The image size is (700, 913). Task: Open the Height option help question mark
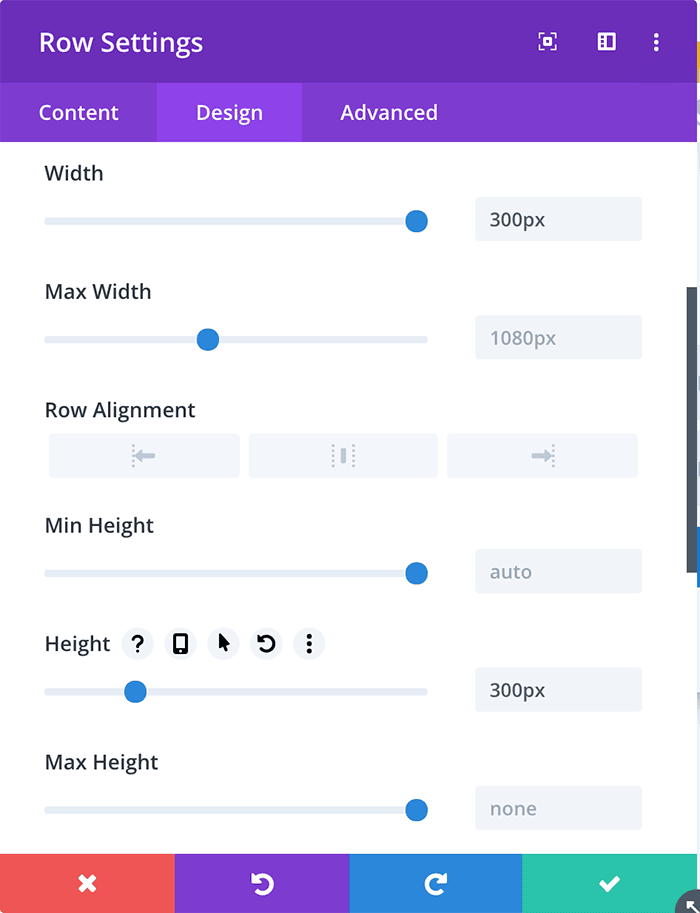click(x=137, y=643)
